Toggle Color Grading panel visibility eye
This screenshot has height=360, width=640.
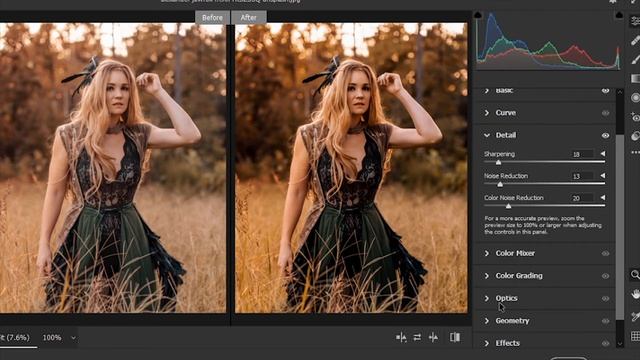click(605, 276)
